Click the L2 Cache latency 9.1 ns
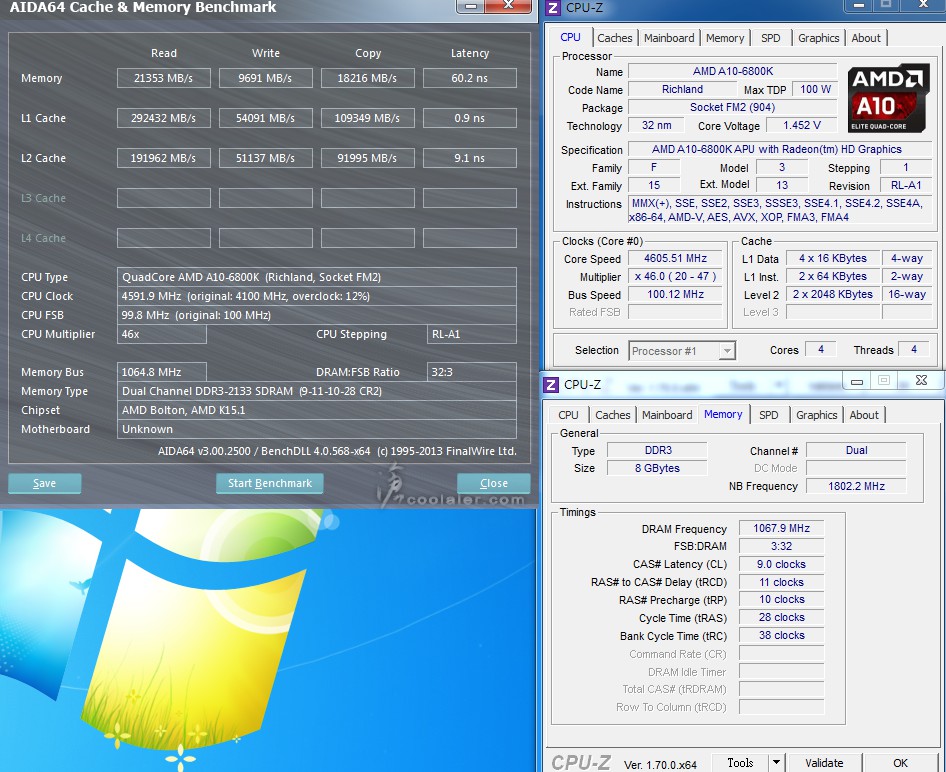Screen dimensions: 946x772 pyautogui.click(x=469, y=158)
